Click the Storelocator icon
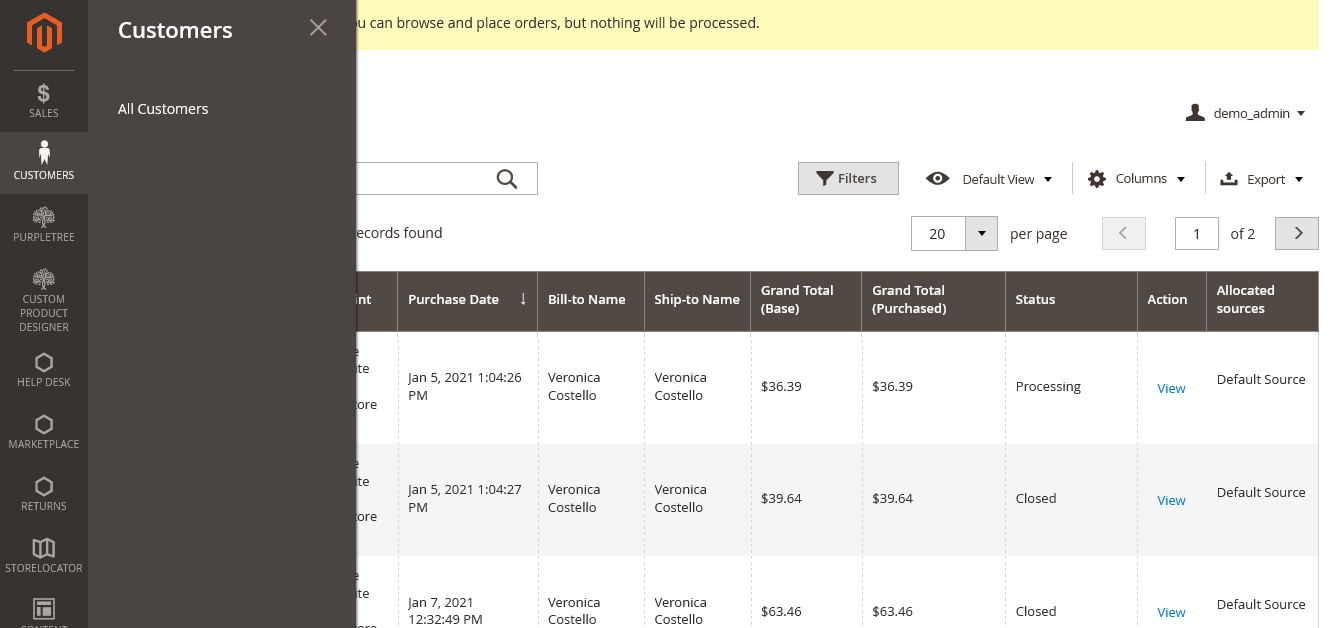 point(44,554)
